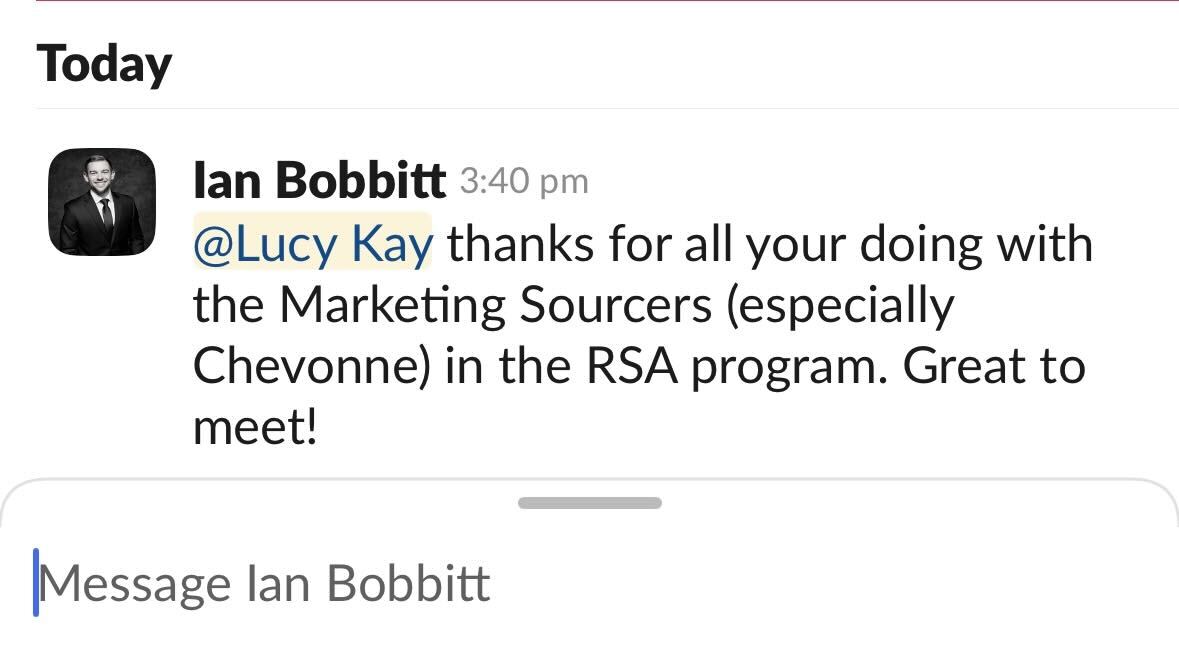Click the word especially in the message
The image size is (1179, 650).
point(840,306)
